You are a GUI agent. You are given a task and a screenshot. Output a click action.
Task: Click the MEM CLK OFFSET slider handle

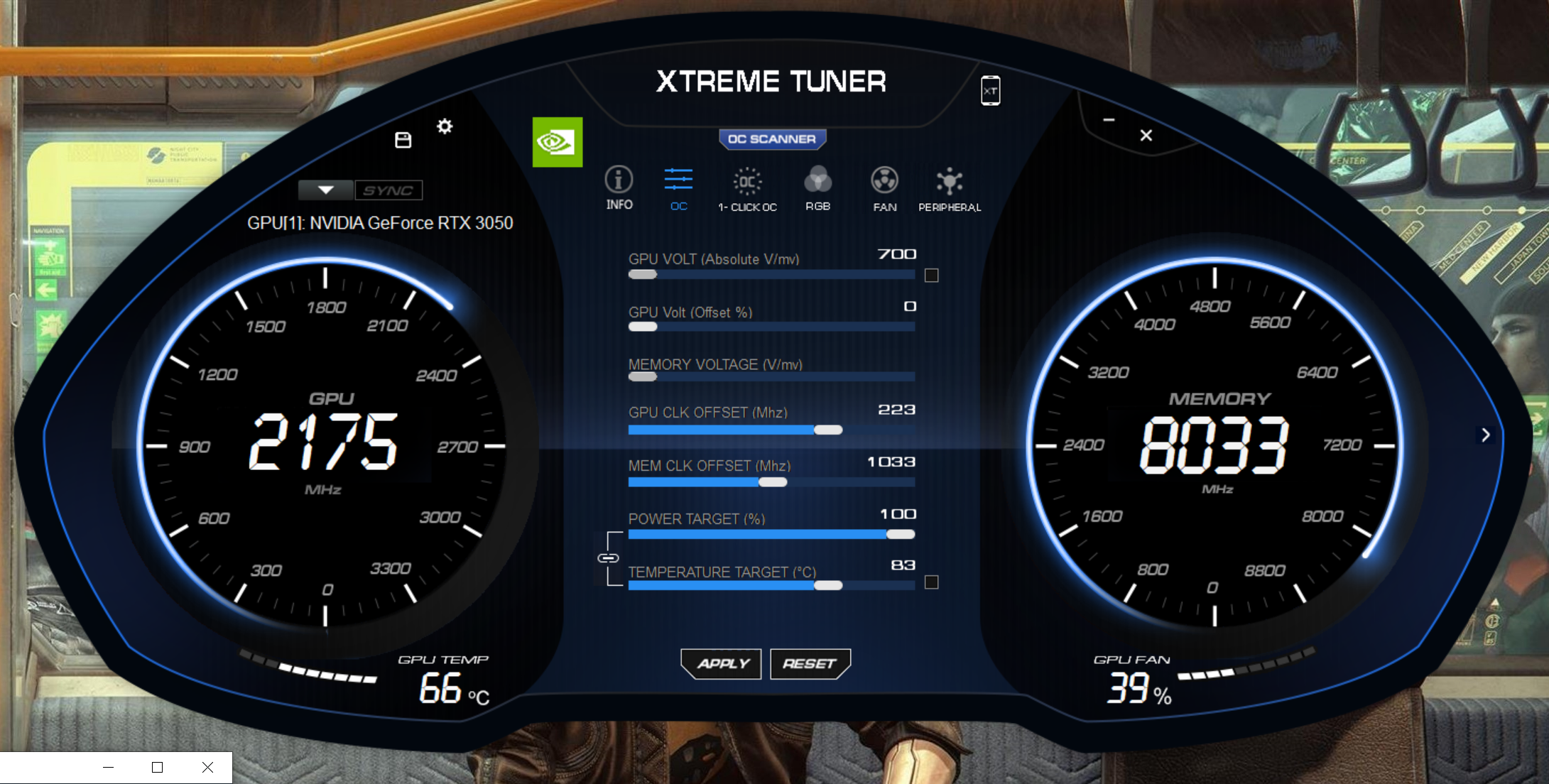point(773,482)
